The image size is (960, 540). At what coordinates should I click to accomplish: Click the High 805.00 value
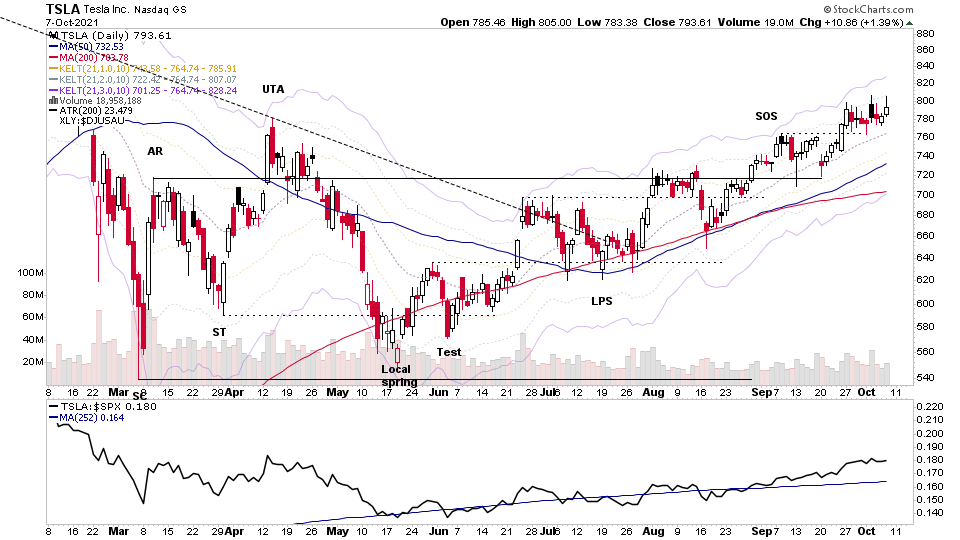pos(541,22)
